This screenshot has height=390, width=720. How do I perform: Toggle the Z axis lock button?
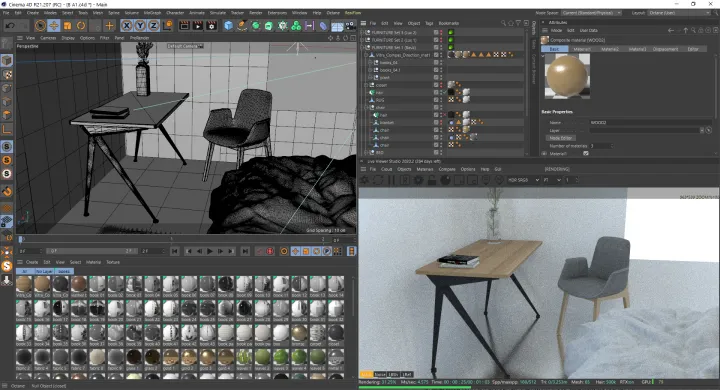pos(153,26)
